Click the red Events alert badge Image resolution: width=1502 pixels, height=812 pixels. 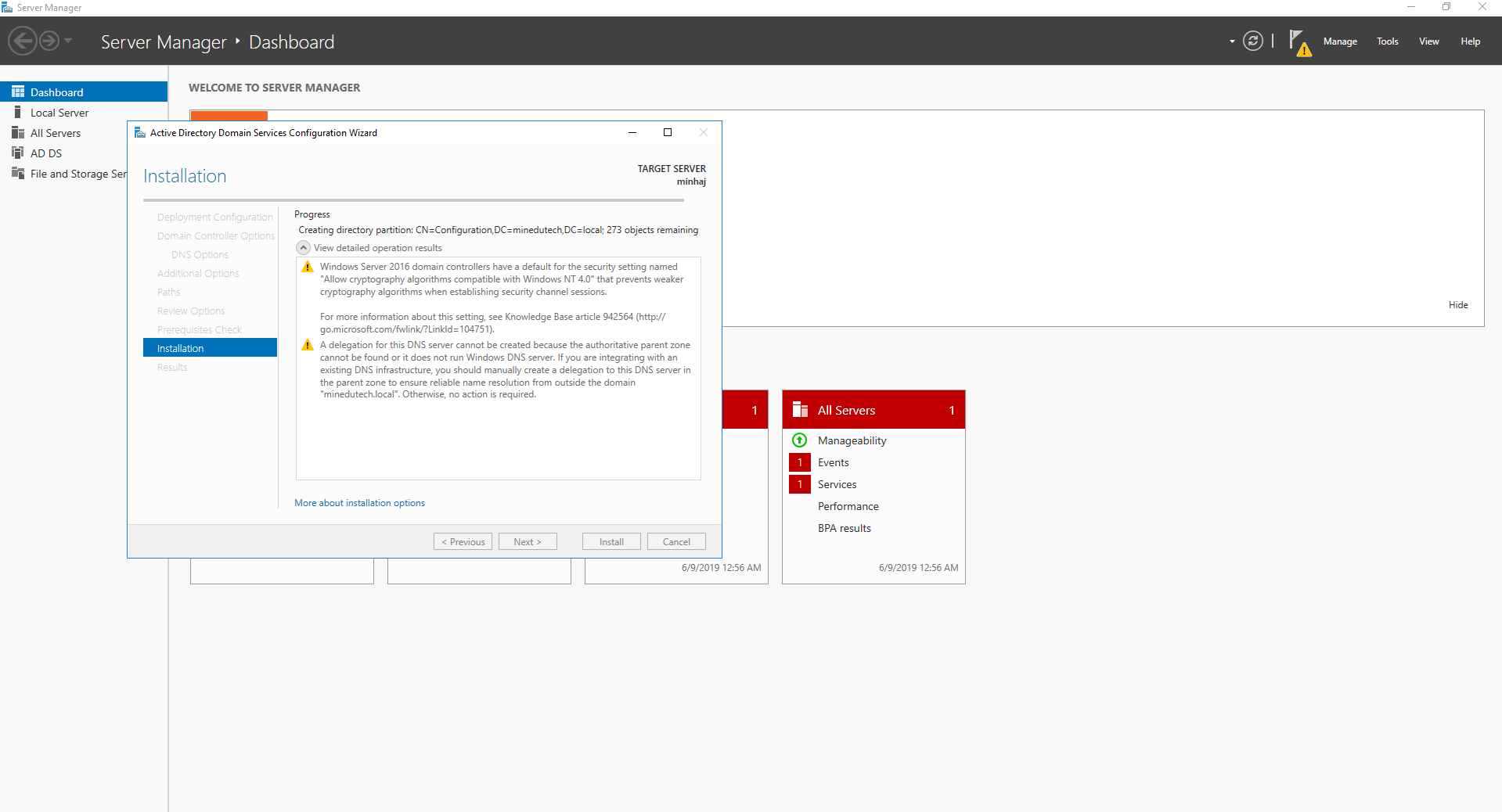pyautogui.click(x=799, y=462)
